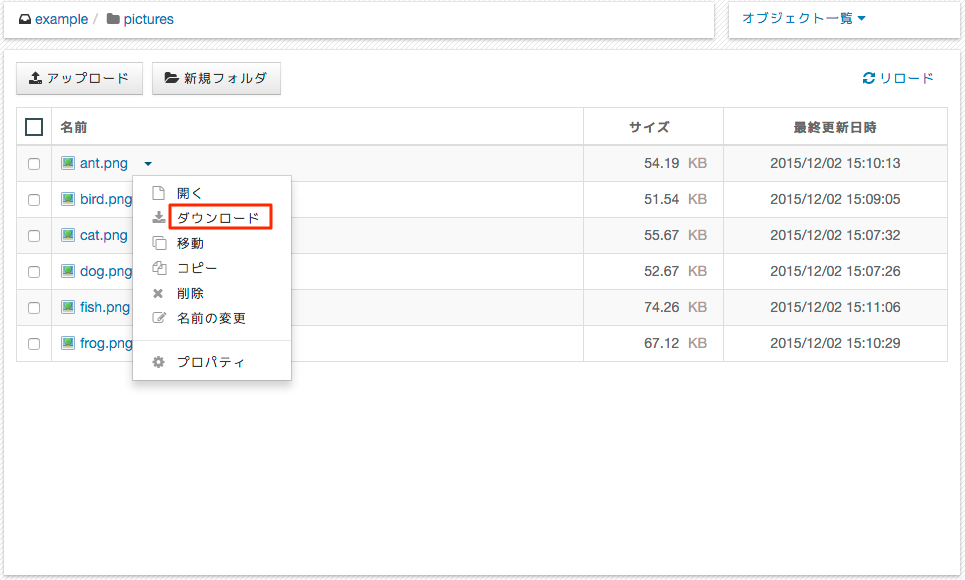Click the image icon beside cat.png
This screenshot has height=580, width=965.
(68, 235)
